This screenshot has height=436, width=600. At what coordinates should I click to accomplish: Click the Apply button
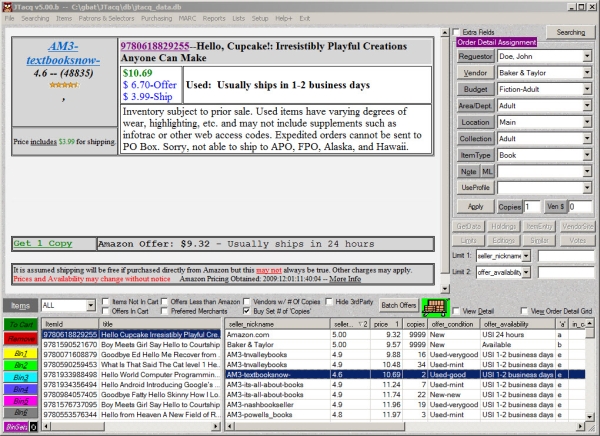click(475, 207)
